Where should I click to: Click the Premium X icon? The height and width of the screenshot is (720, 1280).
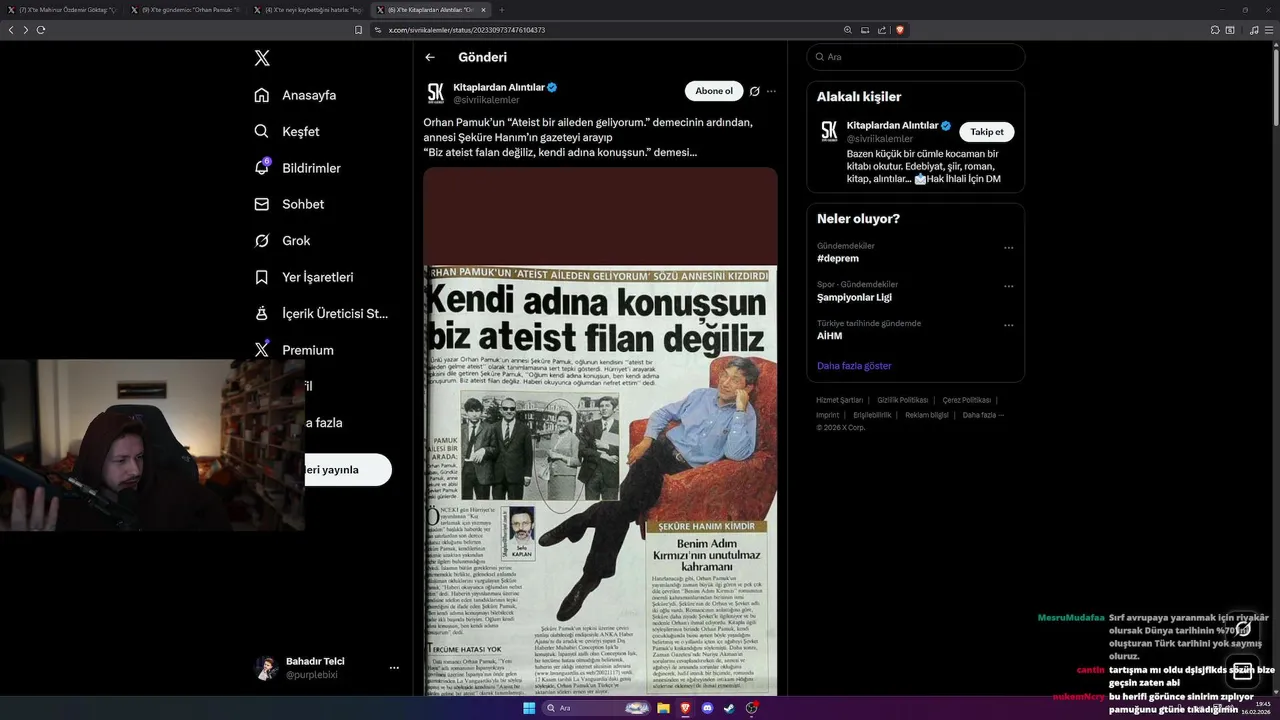coord(262,350)
